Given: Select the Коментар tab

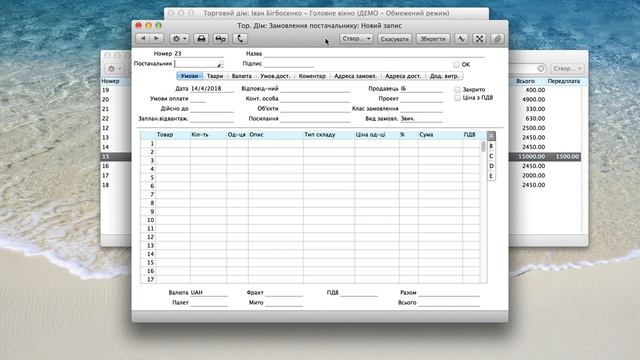Looking at the screenshot, I should point(312,76).
